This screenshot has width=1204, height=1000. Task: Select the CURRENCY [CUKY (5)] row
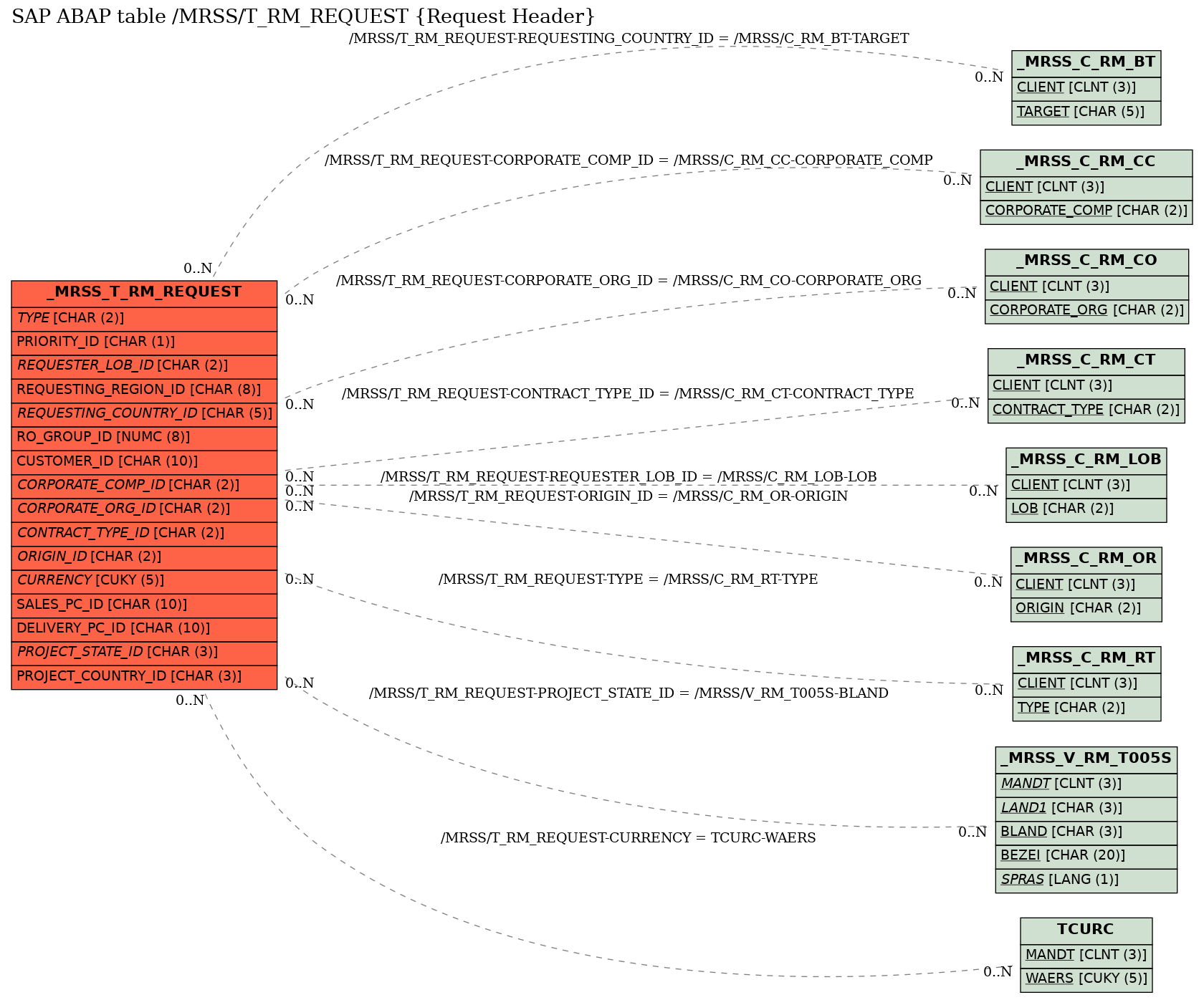[144, 581]
